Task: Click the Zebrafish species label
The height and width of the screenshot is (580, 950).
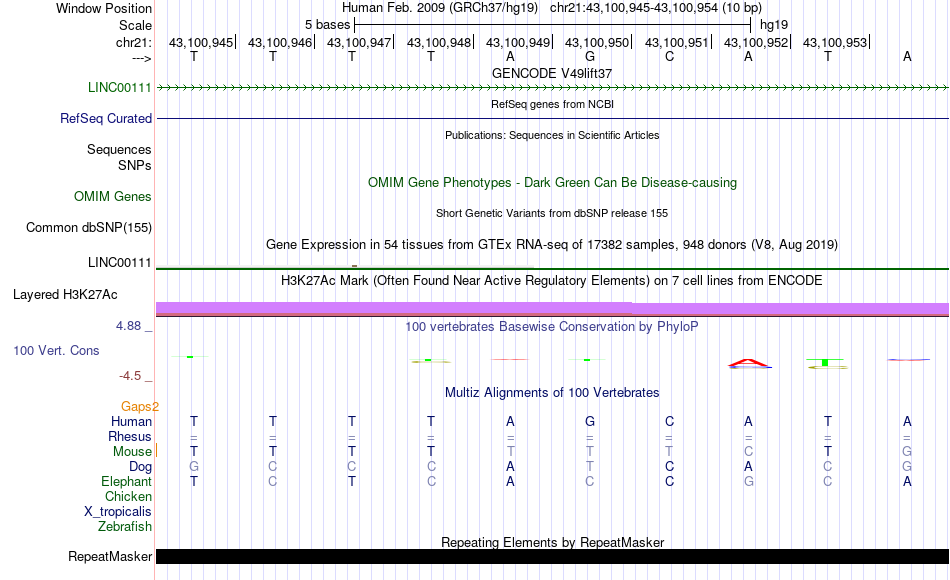Action: pyautogui.click(x=125, y=526)
